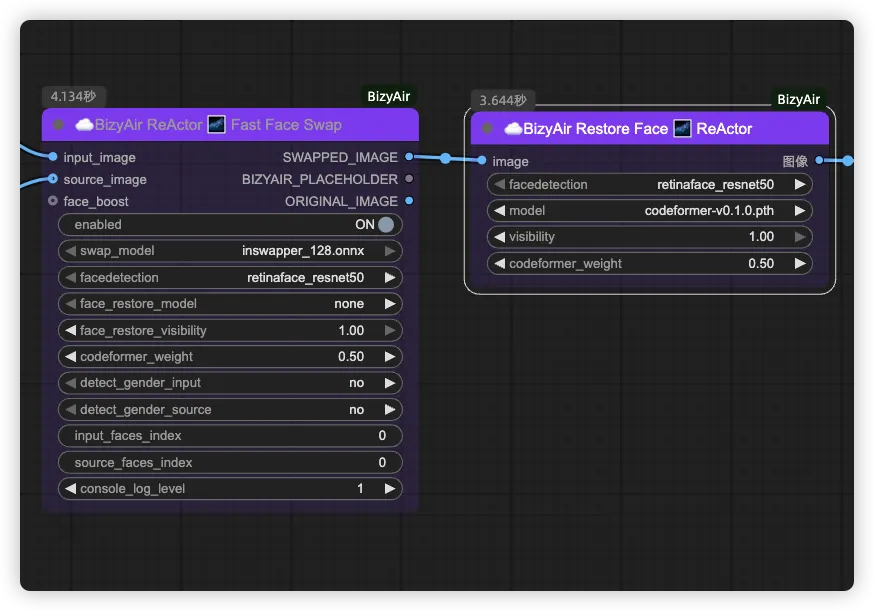Collapse the Fast Face Swap node using its gray dot
The height and width of the screenshot is (611, 874).
[x=58, y=125]
